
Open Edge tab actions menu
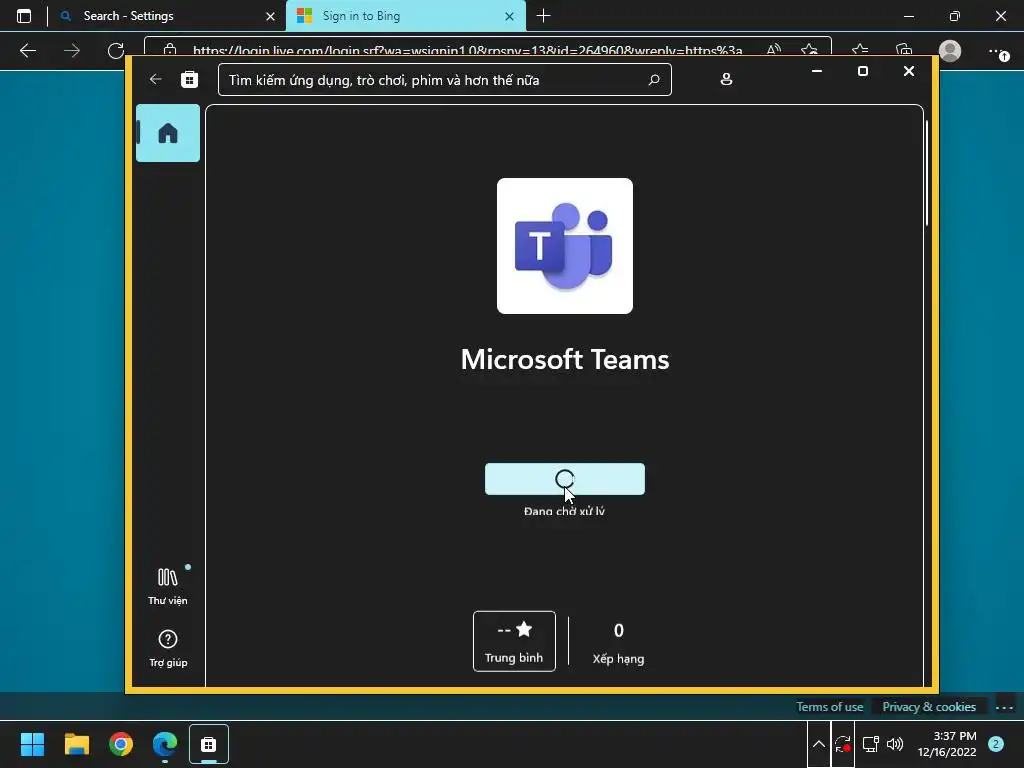click(x=24, y=16)
